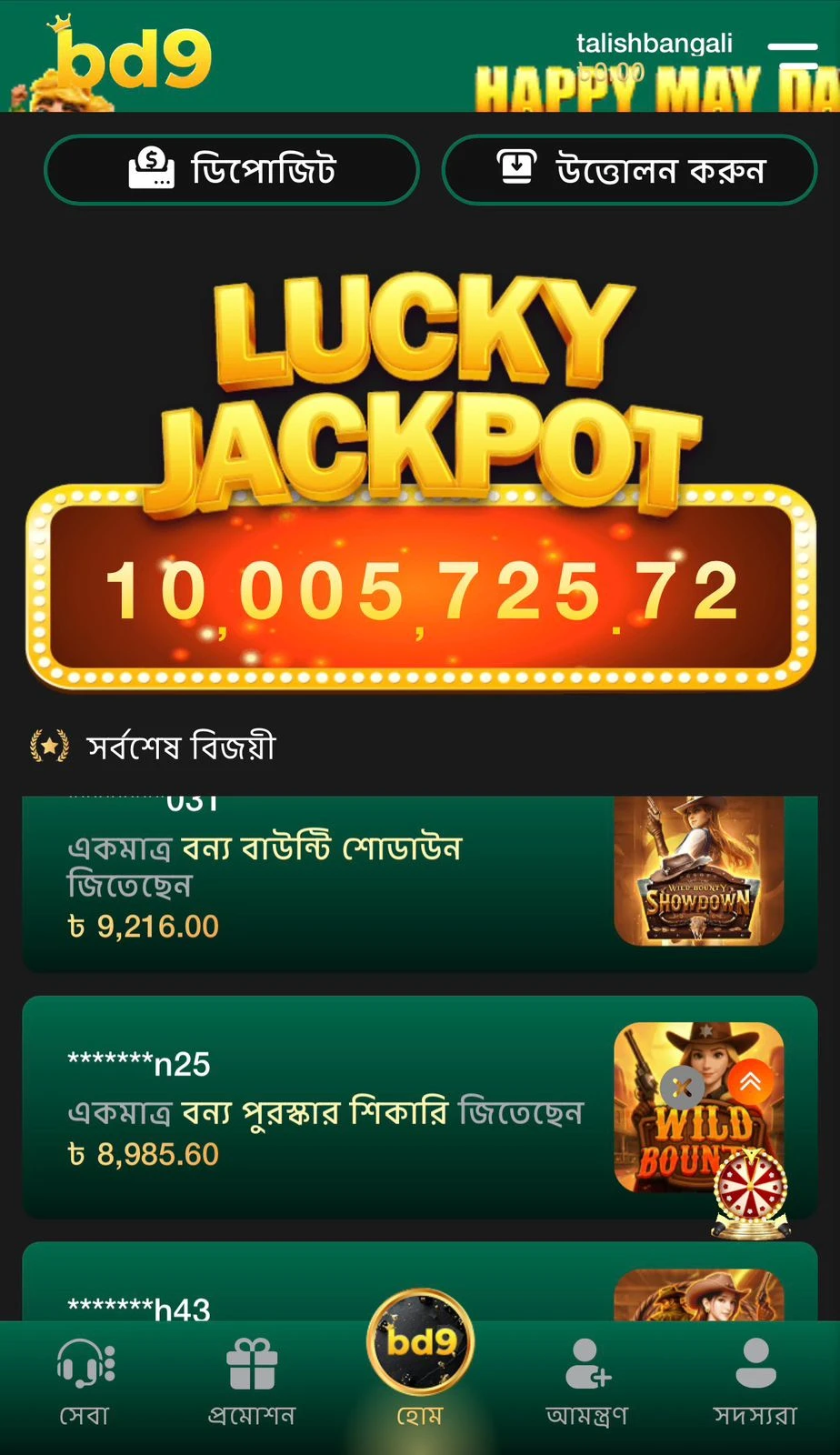Click the ডিপোজিট button
The width and height of the screenshot is (840, 1455).
click(x=232, y=169)
